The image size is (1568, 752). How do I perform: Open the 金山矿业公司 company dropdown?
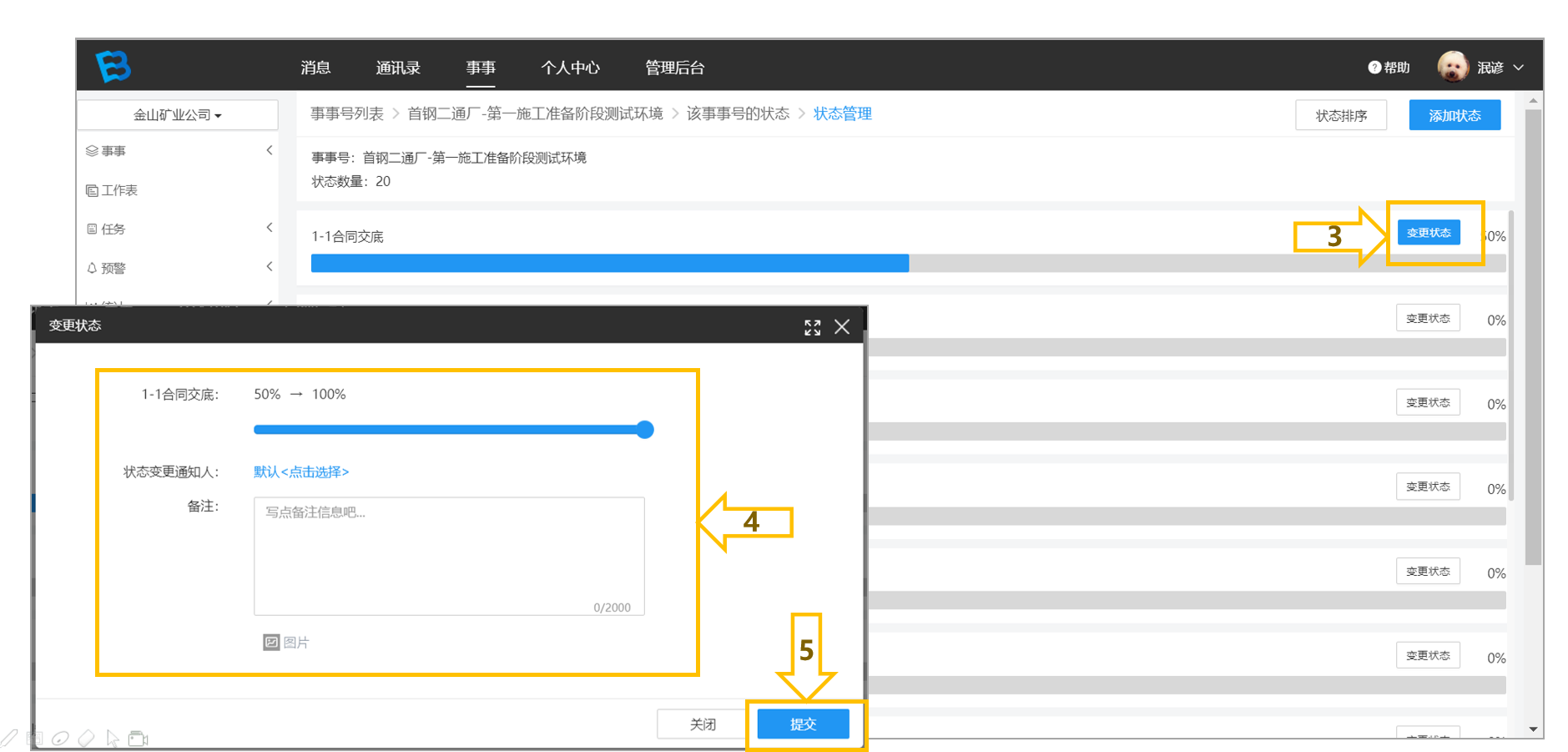178,115
